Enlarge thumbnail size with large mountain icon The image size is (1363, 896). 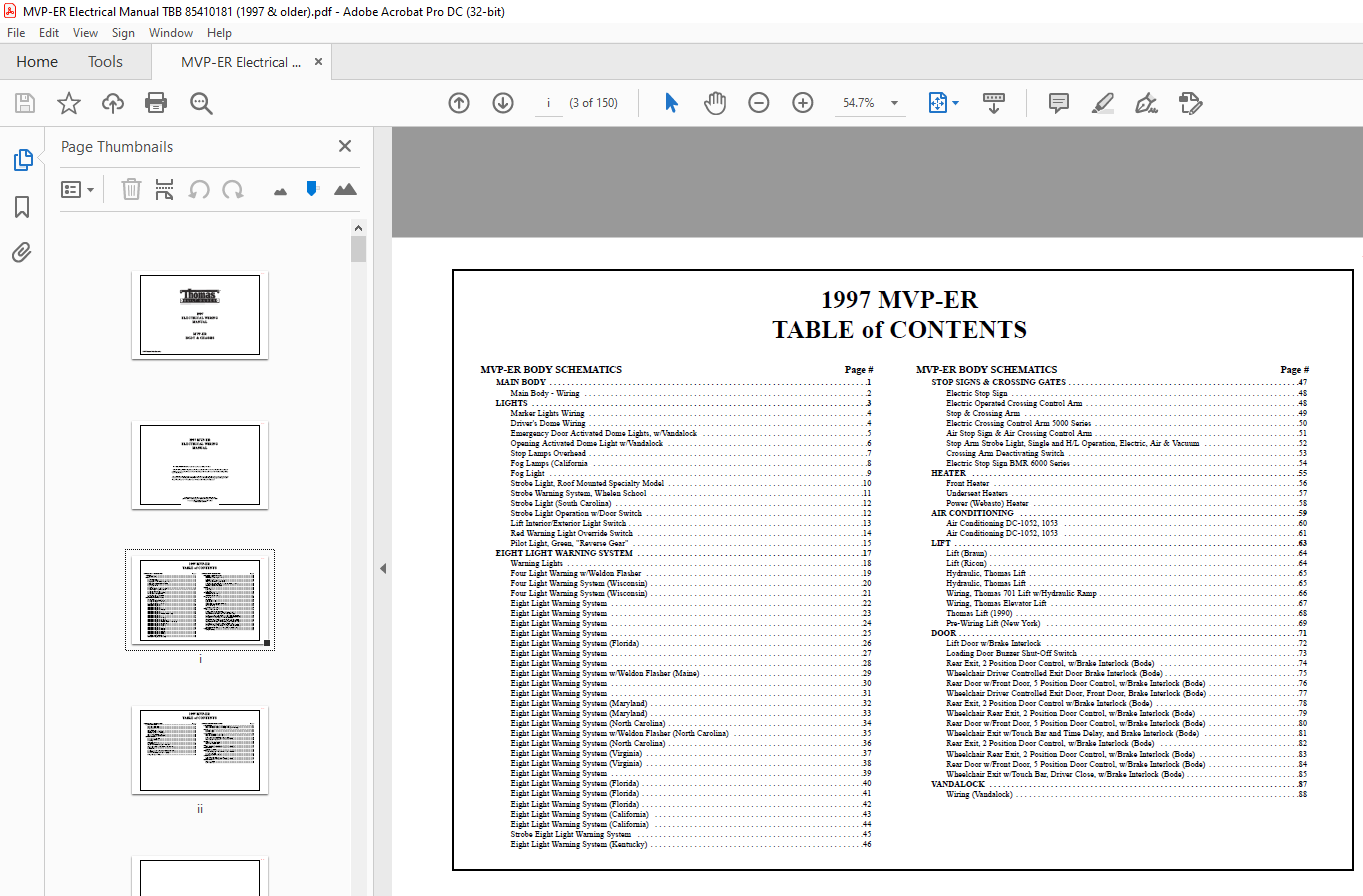[345, 189]
